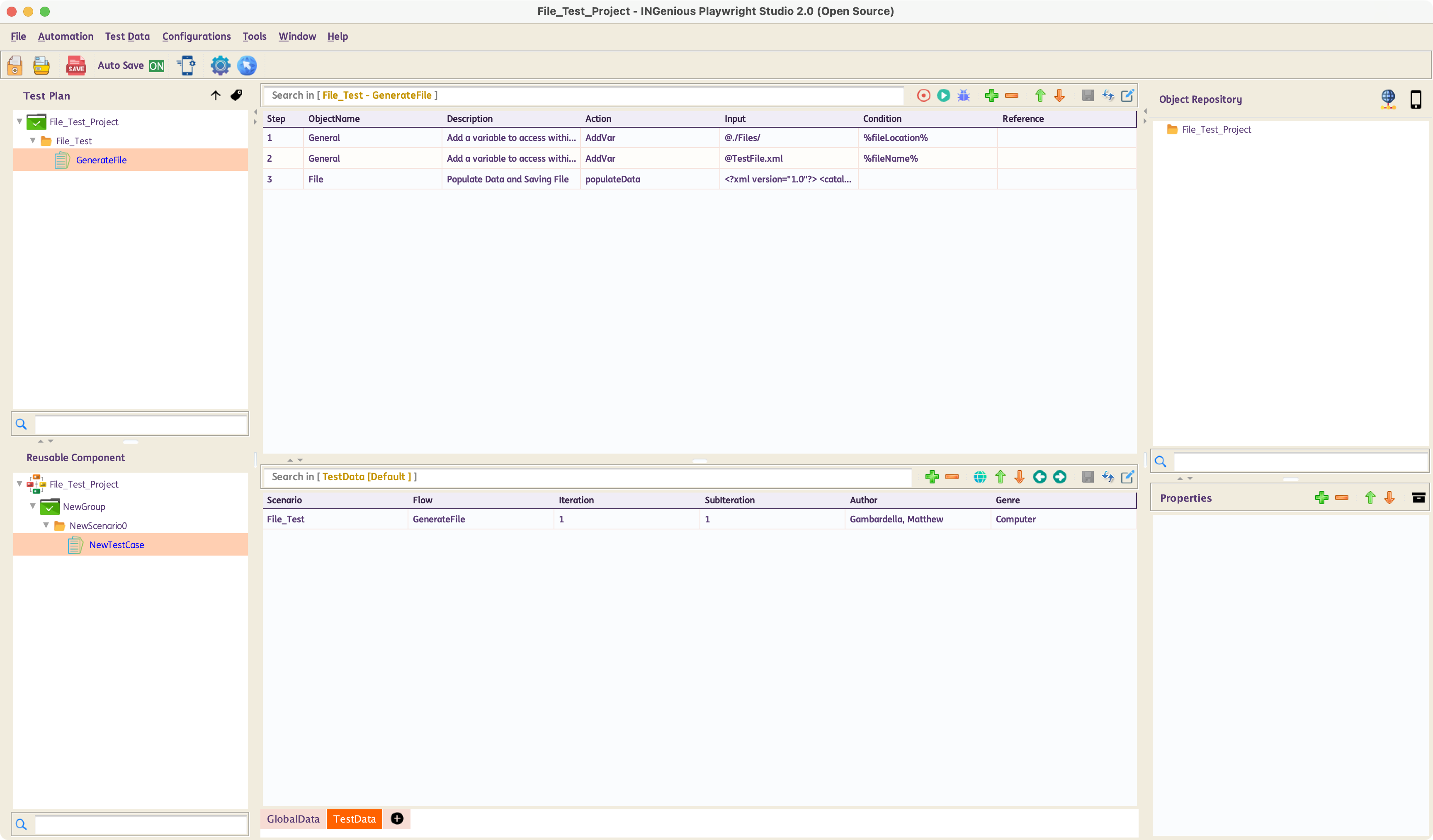
Task: Open the Automation menu
Action: click(x=66, y=36)
